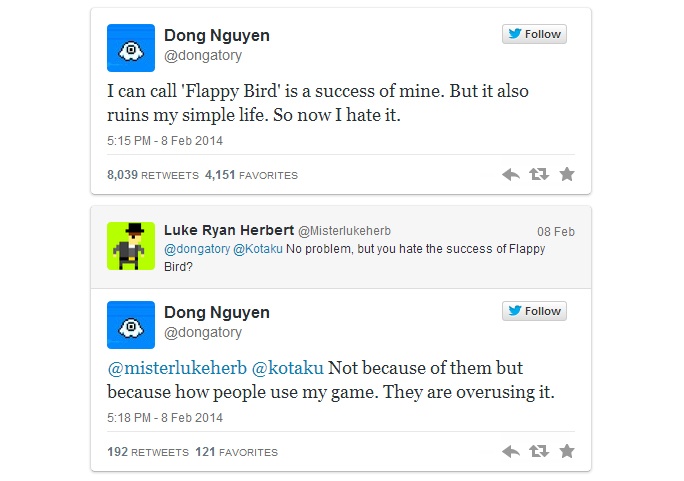Star the 'overusing it' tweet
684x481 pixels.
pyautogui.click(x=567, y=452)
